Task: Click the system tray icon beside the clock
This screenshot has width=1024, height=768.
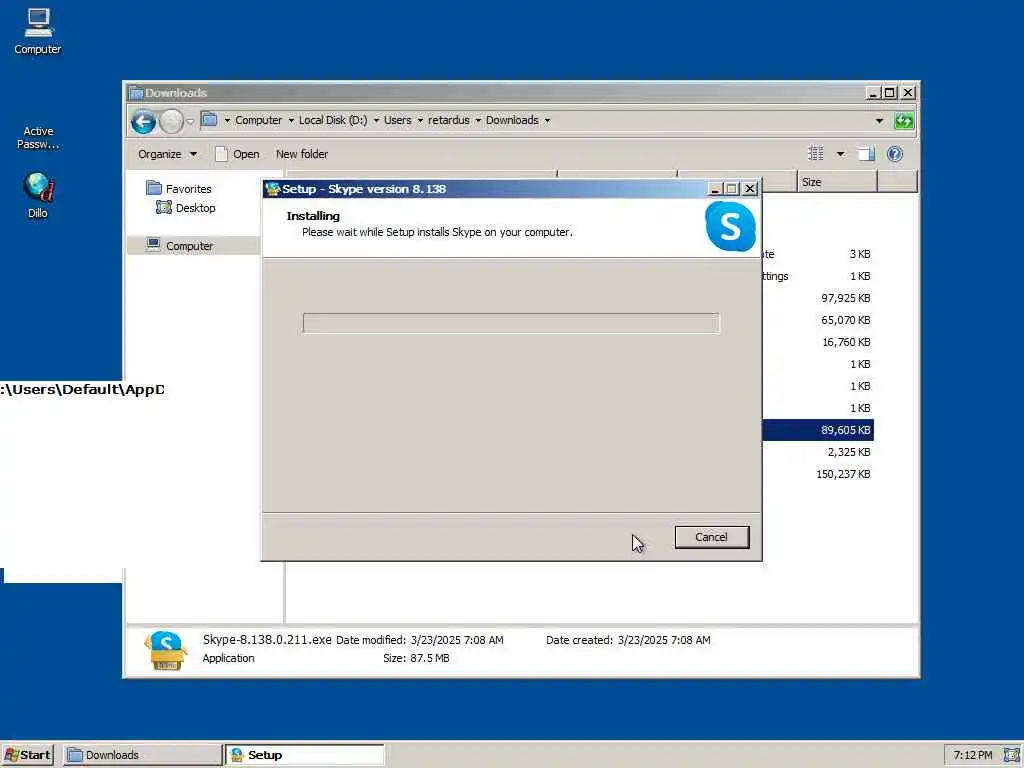Action: 1011,755
